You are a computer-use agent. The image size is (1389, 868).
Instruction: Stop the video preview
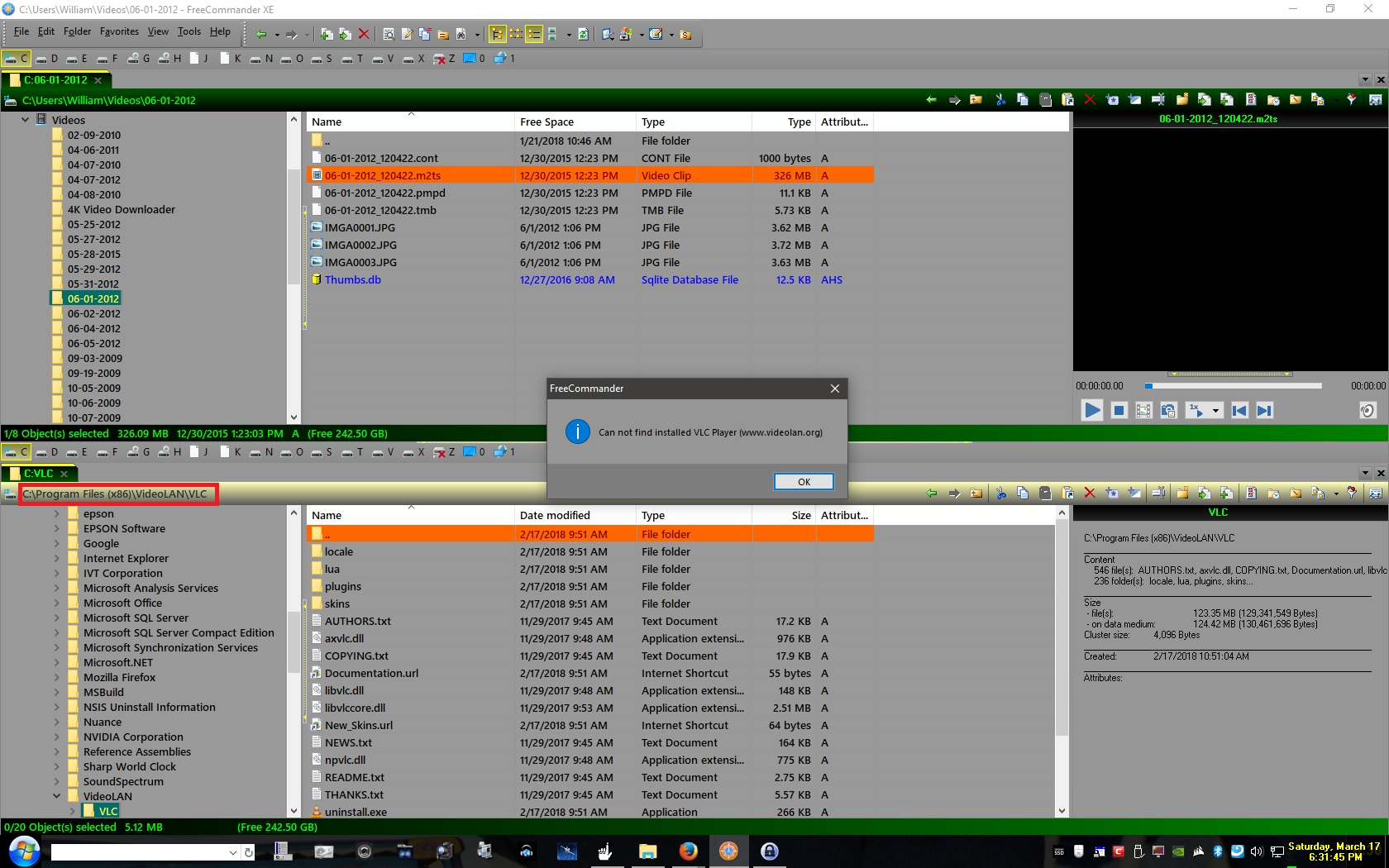coord(1119,410)
